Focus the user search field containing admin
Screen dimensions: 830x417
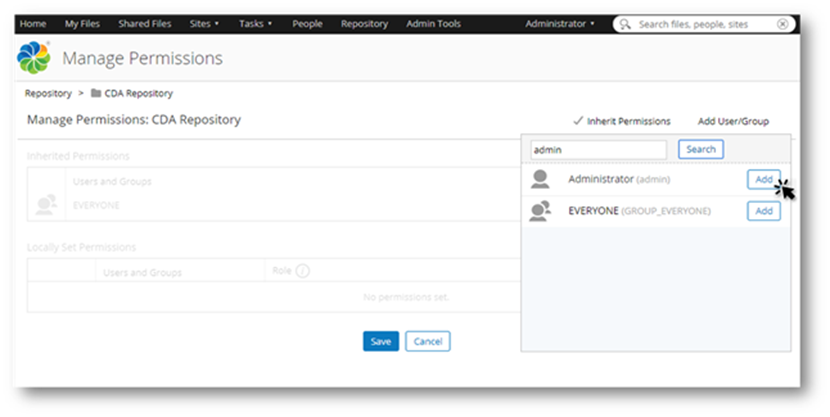[598, 149]
